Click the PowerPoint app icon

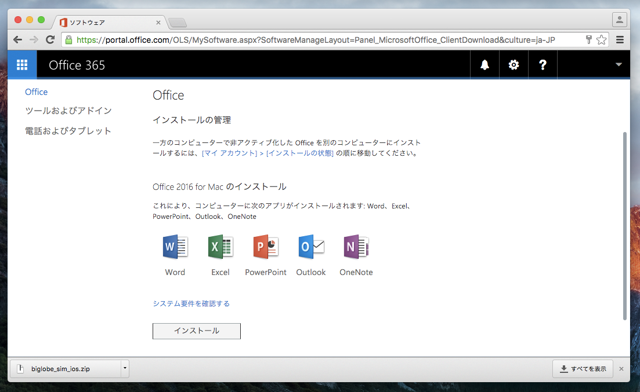pyautogui.click(x=266, y=247)
